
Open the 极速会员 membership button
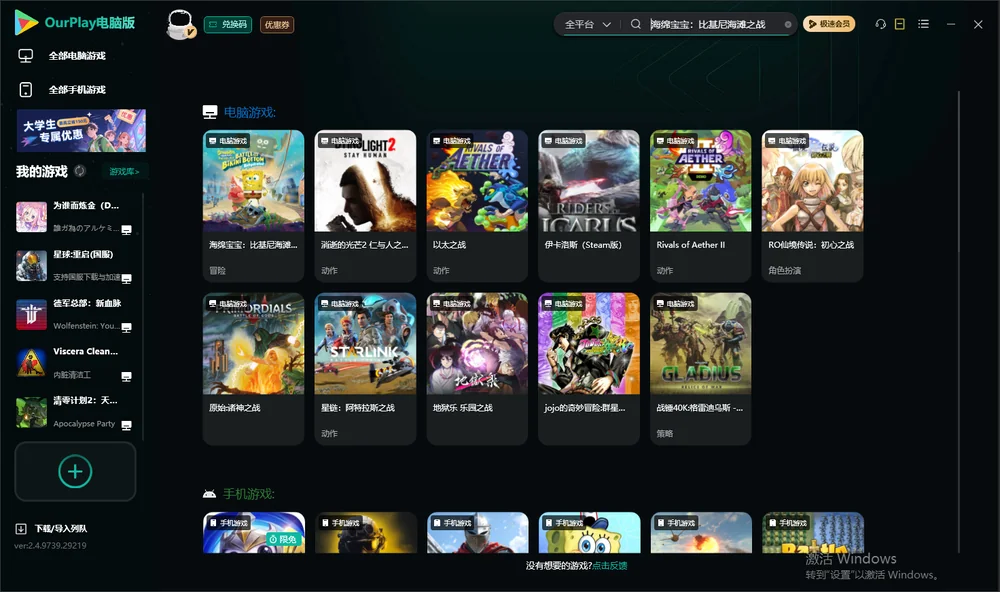pos(829,24)
